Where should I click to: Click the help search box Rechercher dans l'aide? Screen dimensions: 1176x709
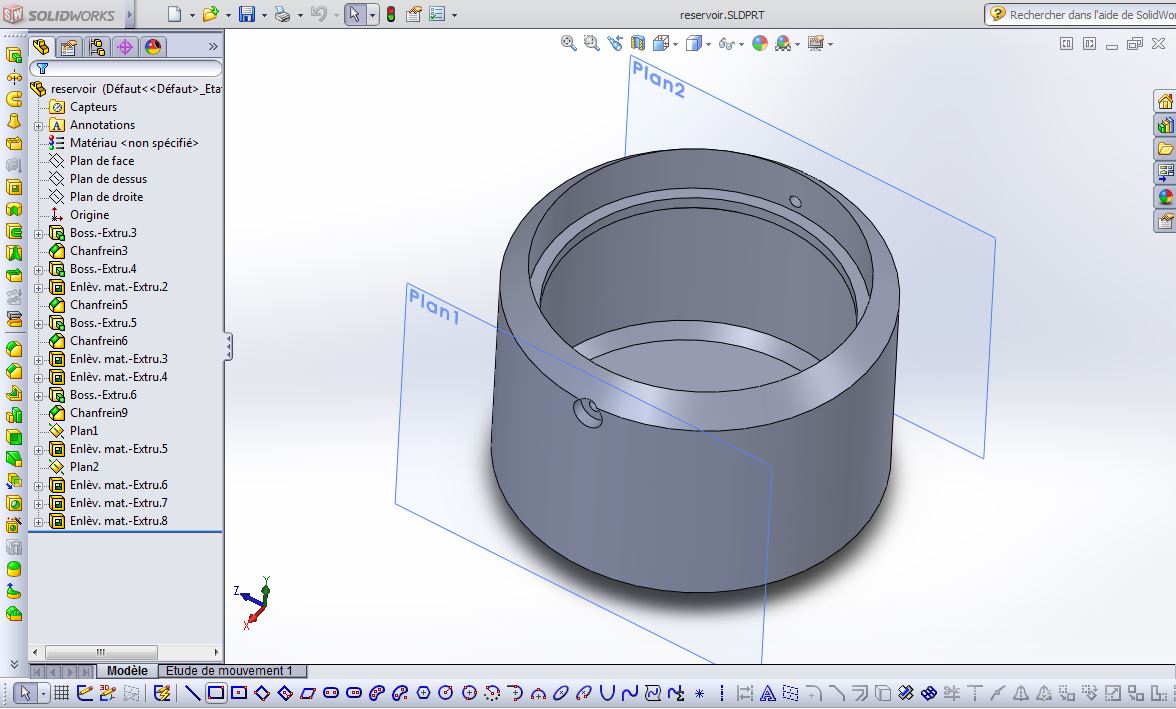[x=1081, y=14]
